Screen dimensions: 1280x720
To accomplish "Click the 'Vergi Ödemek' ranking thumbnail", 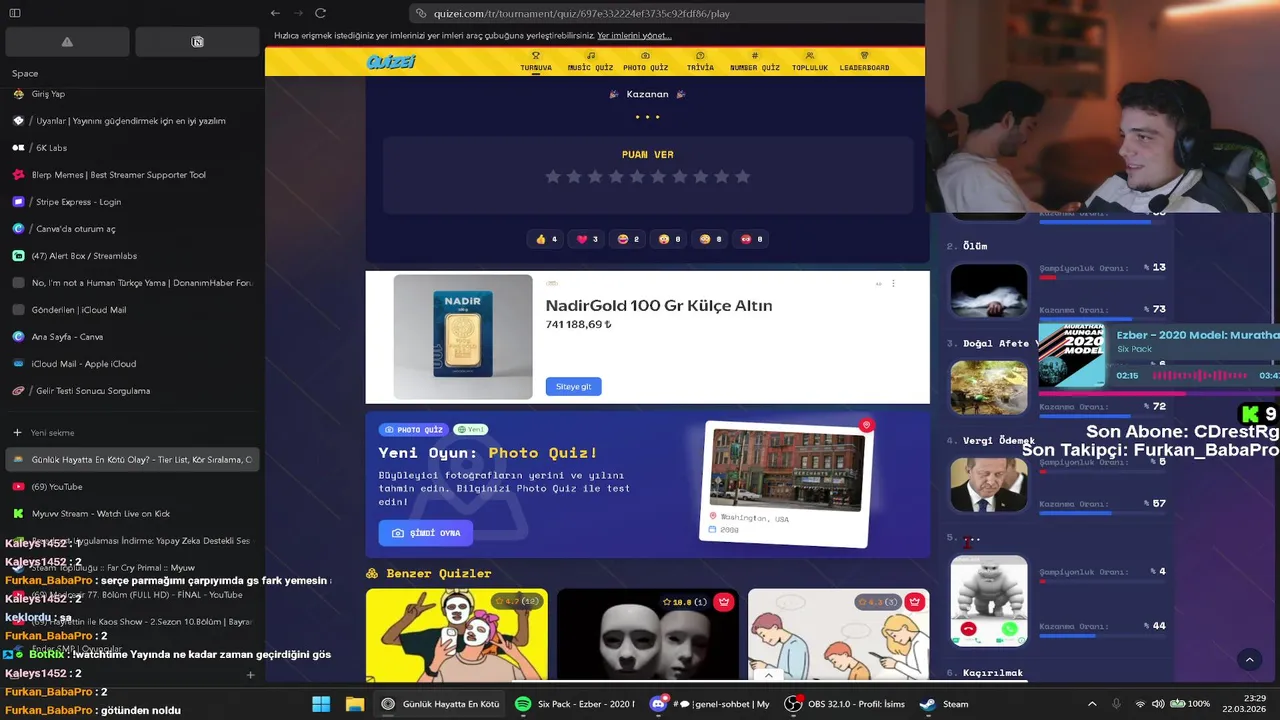I will [x=989, y=485].
